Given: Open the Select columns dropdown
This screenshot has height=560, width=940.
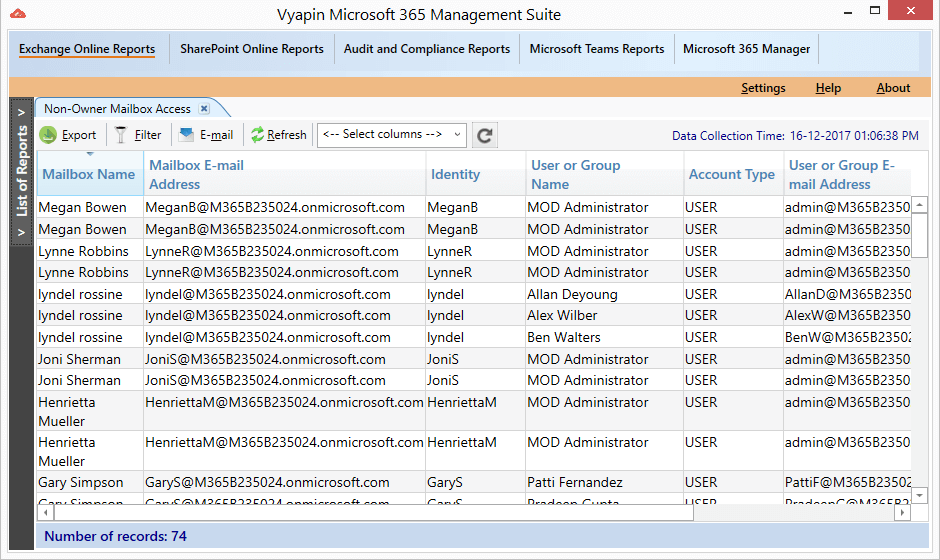Looking at the screenshot, I should [x=391, y=134].
